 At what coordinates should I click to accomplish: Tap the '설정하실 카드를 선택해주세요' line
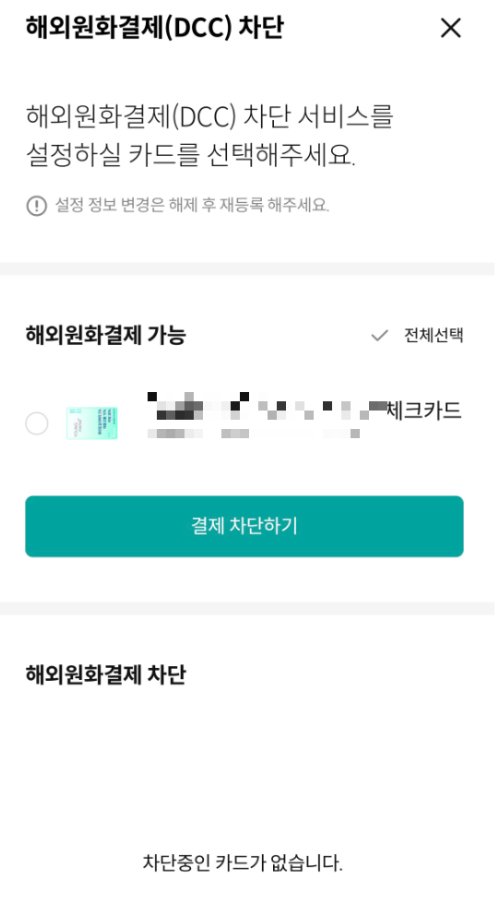(x=191, y=156)
